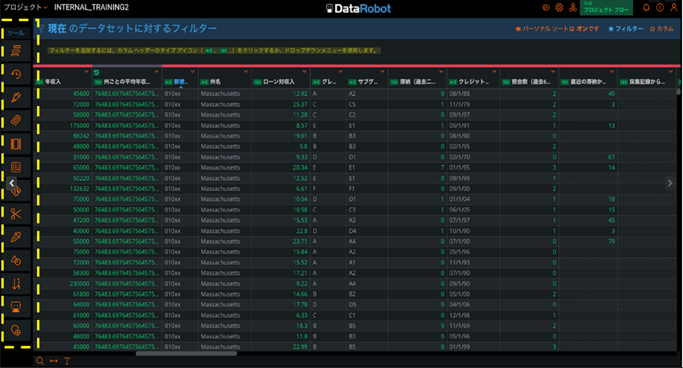This screenshot has width=683, height=368.
Task: Open the paperclip attach tool
Action: point(16,120)
